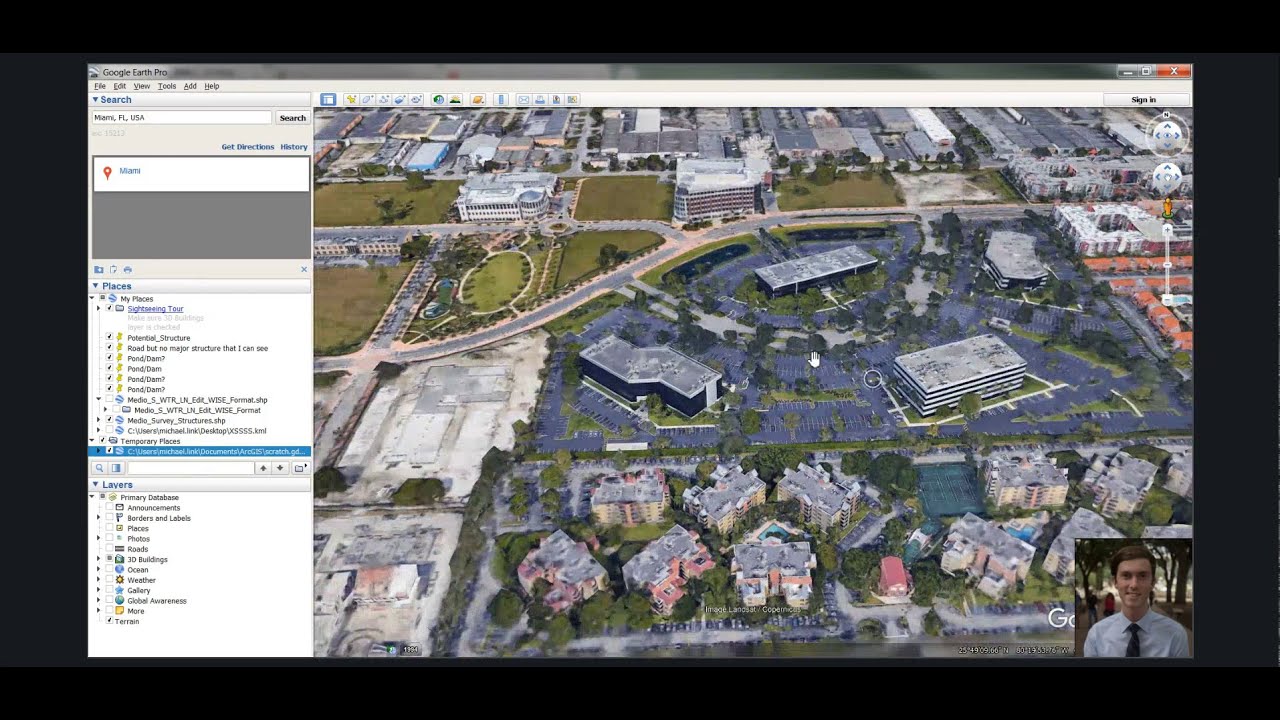The height and width of the screenshot is (720, 1280).
Task: Expand the 3D Buildings layer node
Action: (98, 559)
